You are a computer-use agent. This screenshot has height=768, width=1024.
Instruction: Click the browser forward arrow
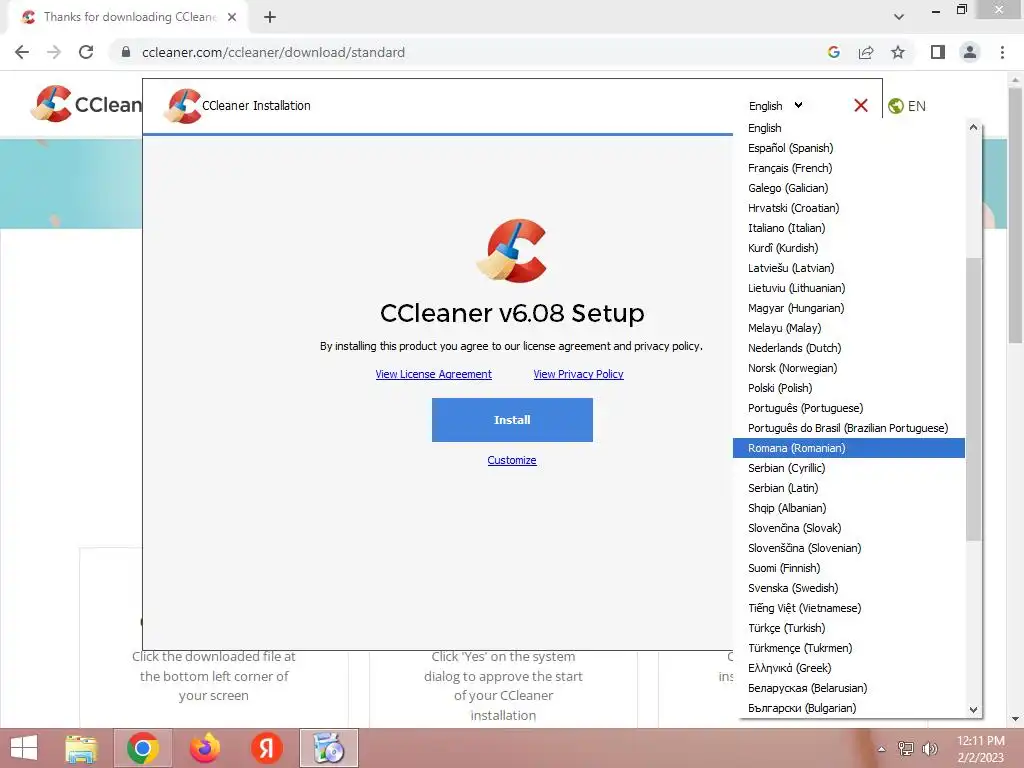(x=54, y=52)
